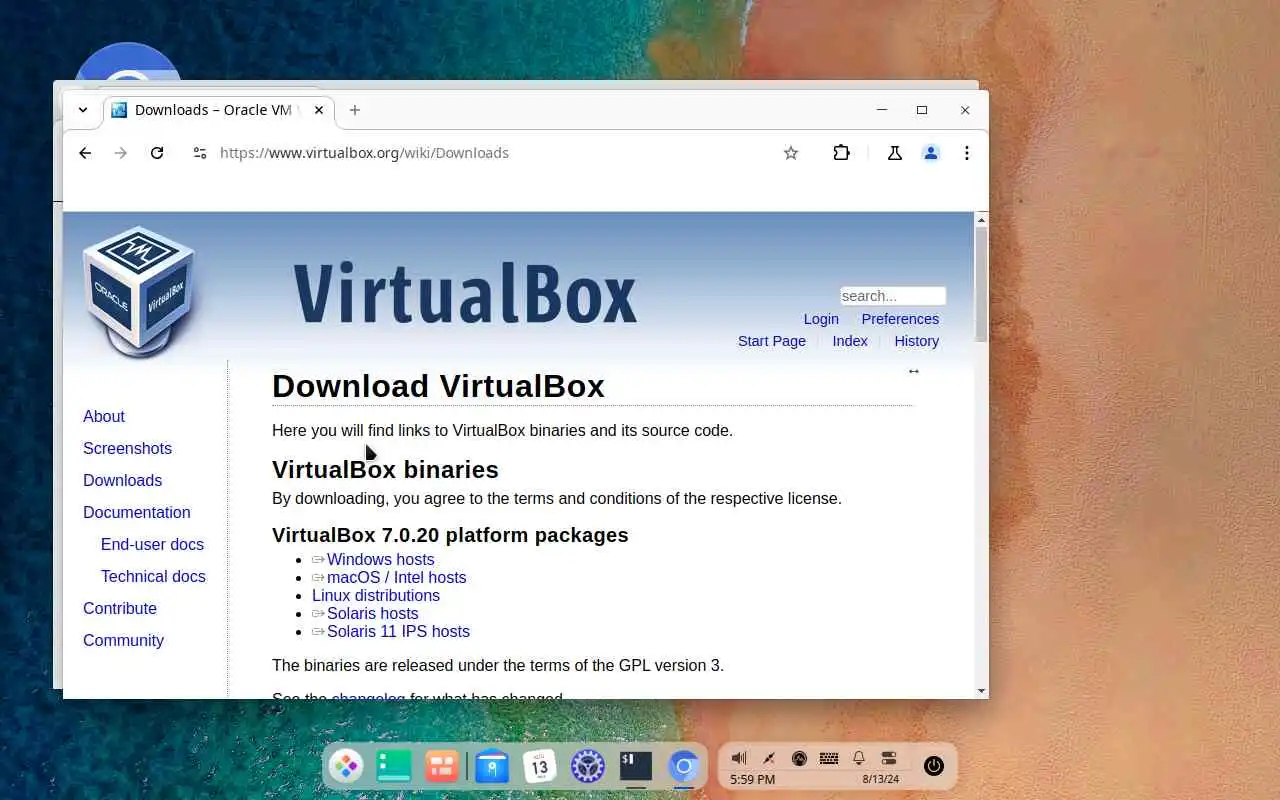The height and width of the screenshot is (800, 1280).
Task: Open the Preferences link
Action: 900,319
